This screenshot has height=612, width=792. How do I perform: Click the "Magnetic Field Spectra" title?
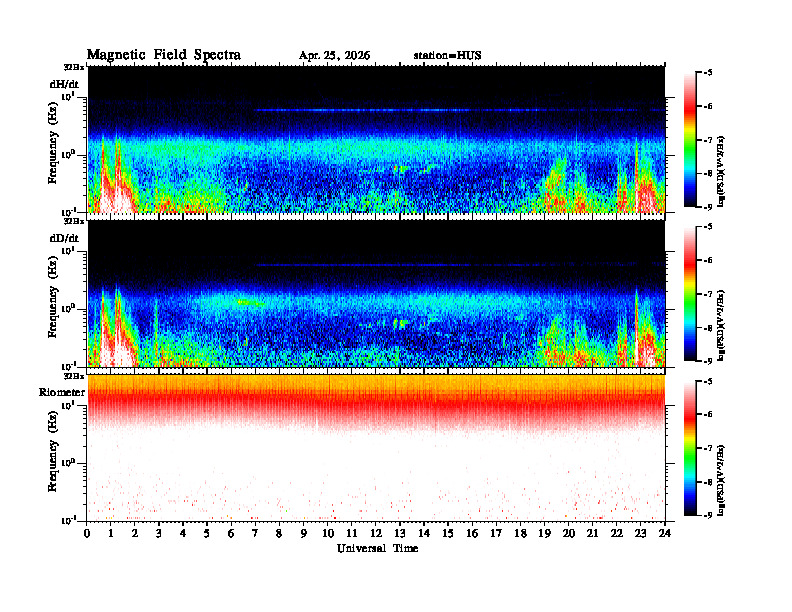[164, 55]
